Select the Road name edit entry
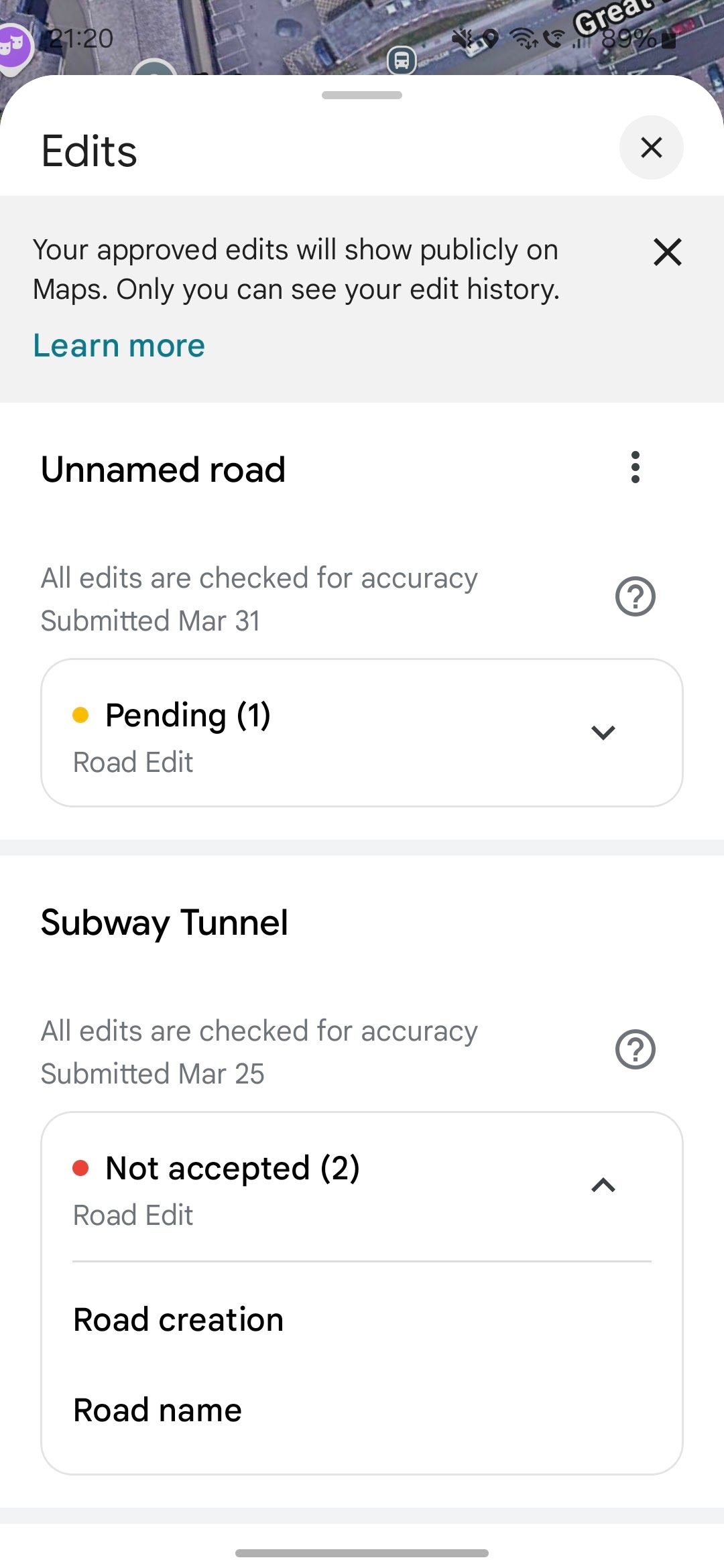 pyautogui.click(x=362, y=1410)
